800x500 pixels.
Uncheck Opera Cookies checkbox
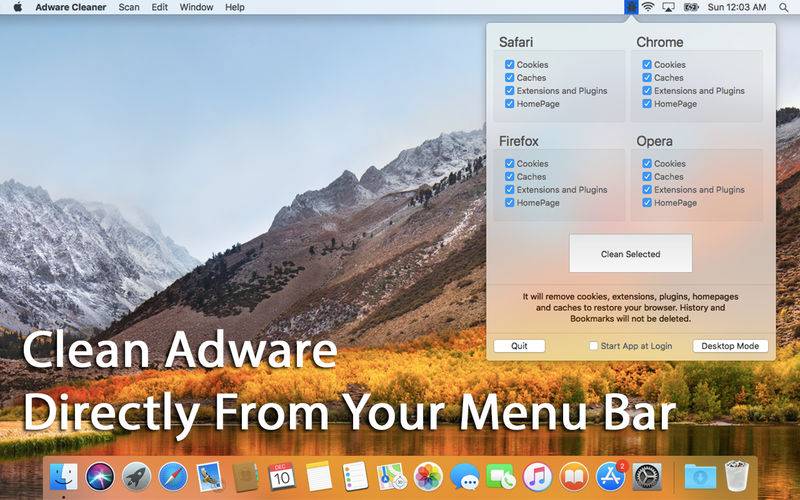[x=647, y=163]
